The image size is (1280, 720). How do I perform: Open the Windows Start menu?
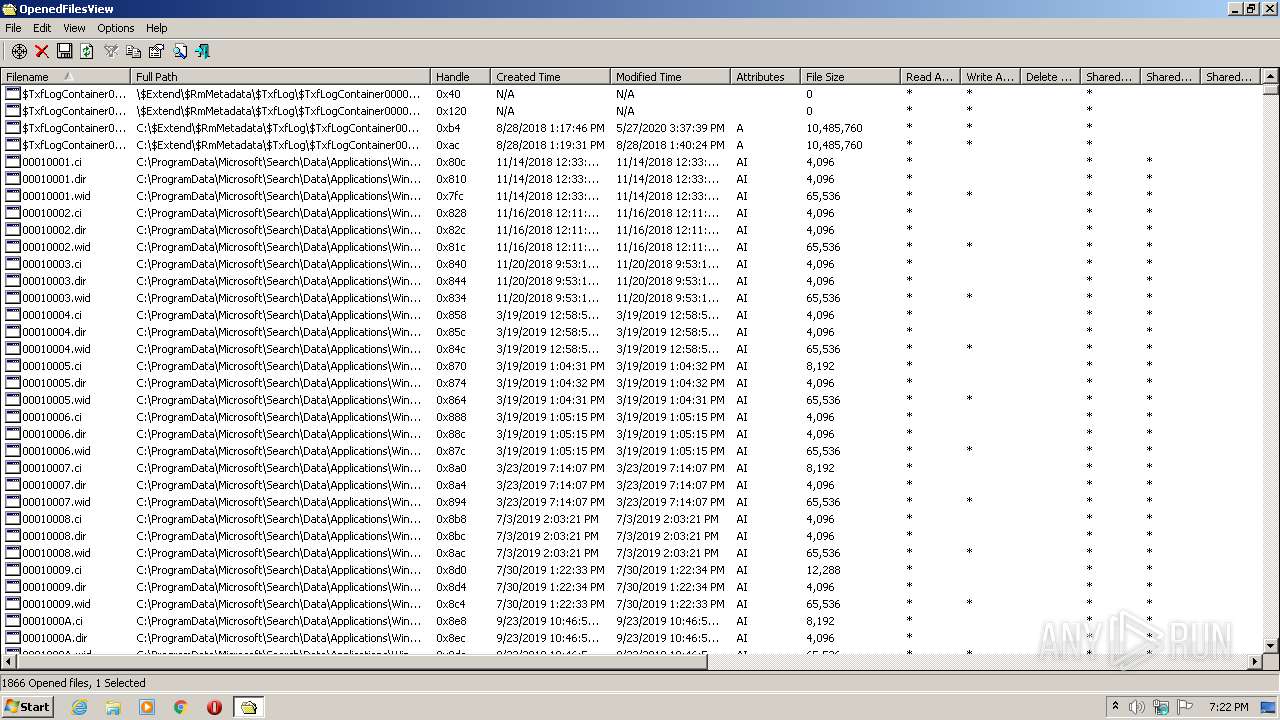[x=27, y=706]
